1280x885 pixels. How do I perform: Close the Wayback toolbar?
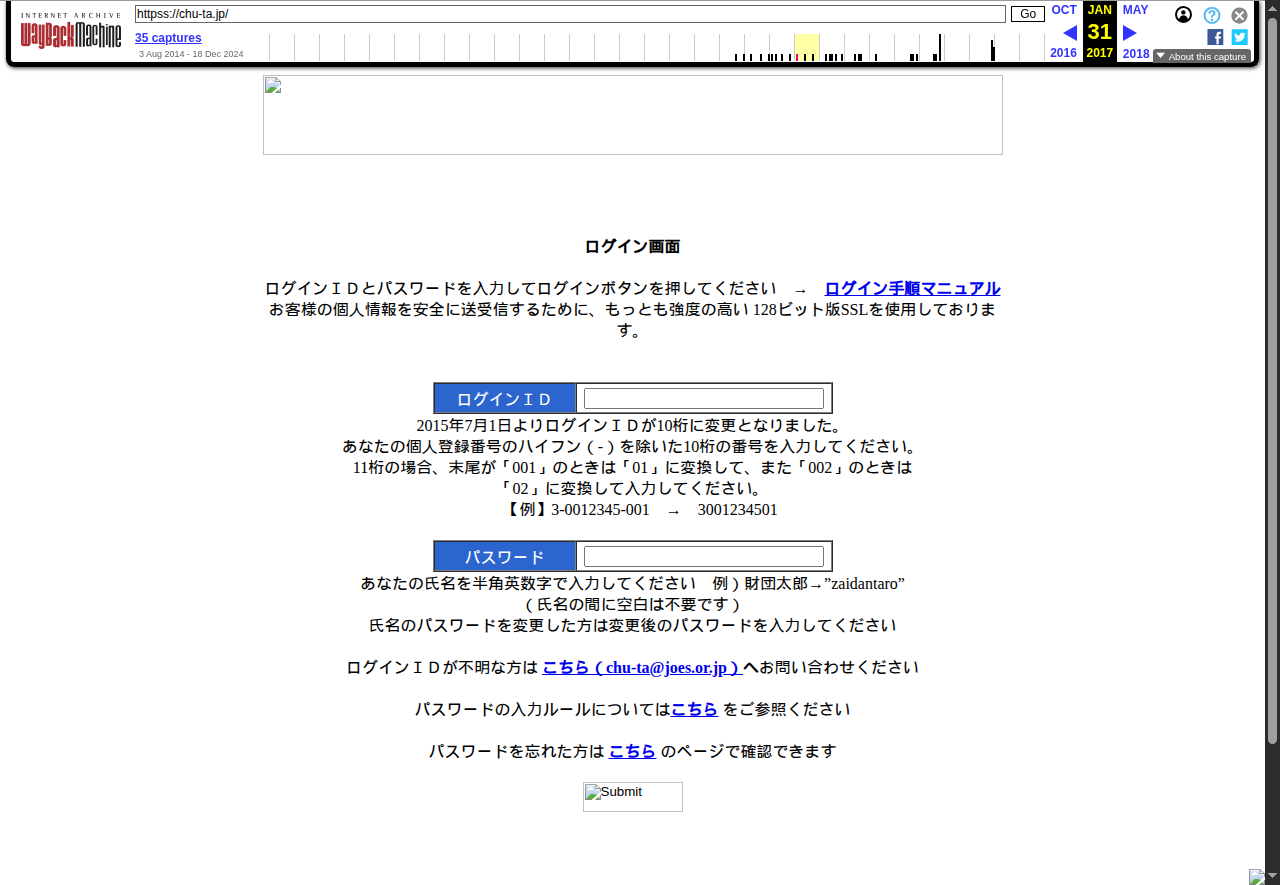(1239, 15)
